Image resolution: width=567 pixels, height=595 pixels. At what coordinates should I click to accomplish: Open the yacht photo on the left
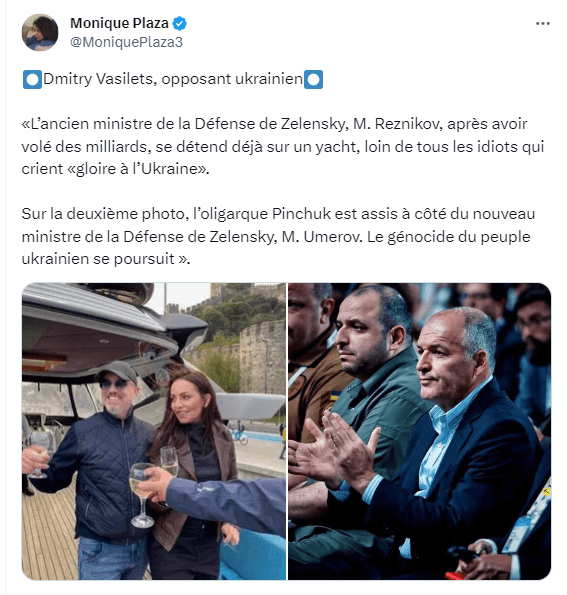coord(154,431)
